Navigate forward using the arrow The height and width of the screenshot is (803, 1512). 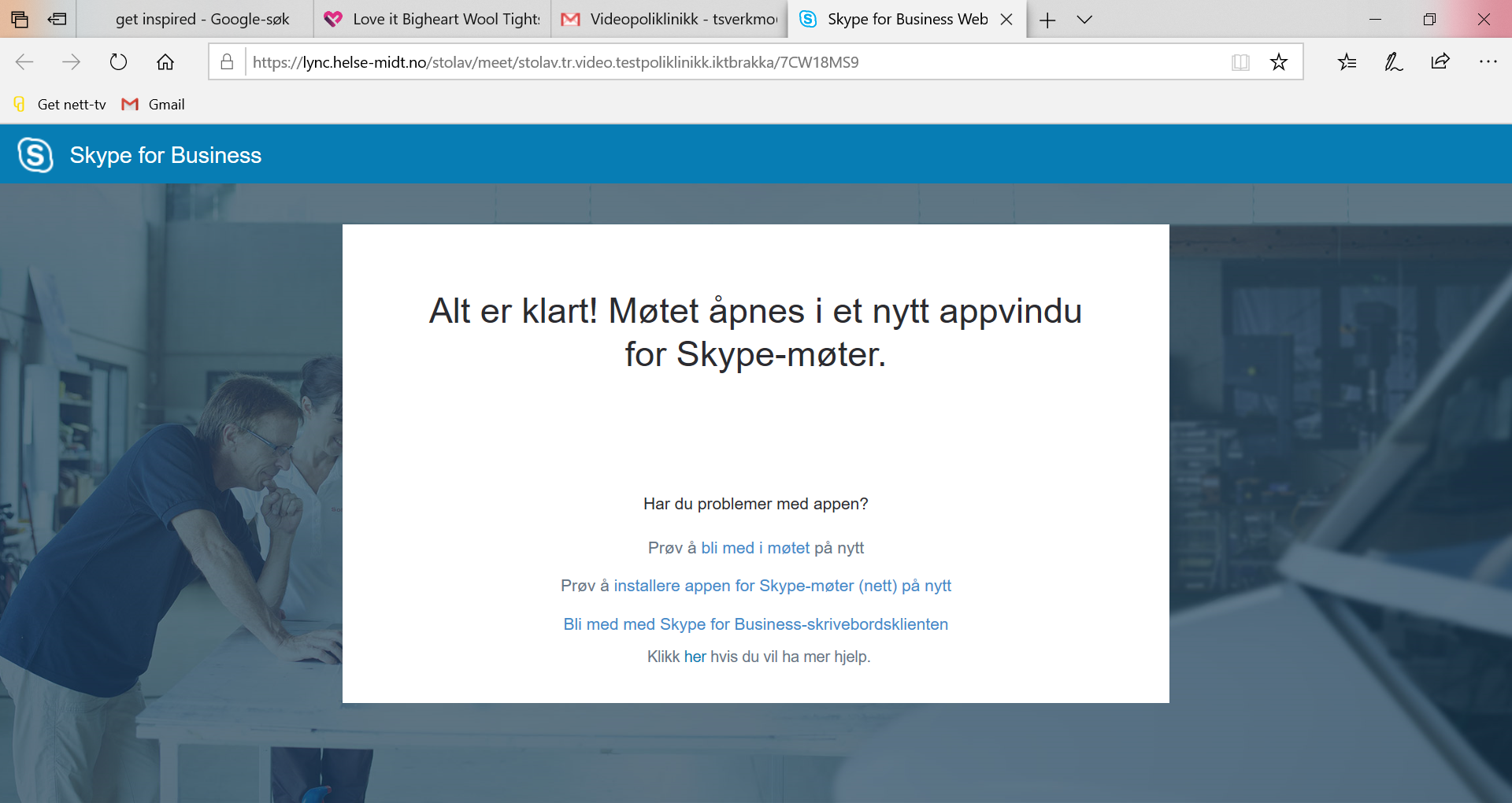pos(72,61)
